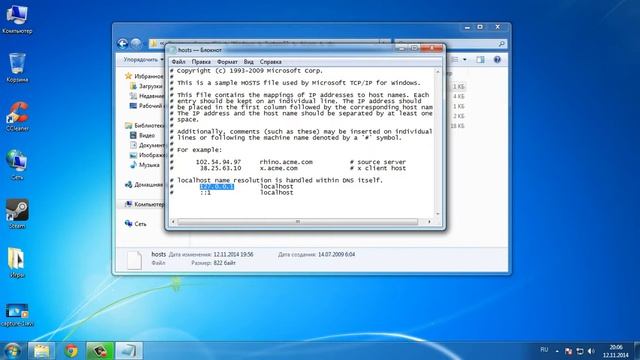Open Notepad's Формат menu

tap(227, 62)
